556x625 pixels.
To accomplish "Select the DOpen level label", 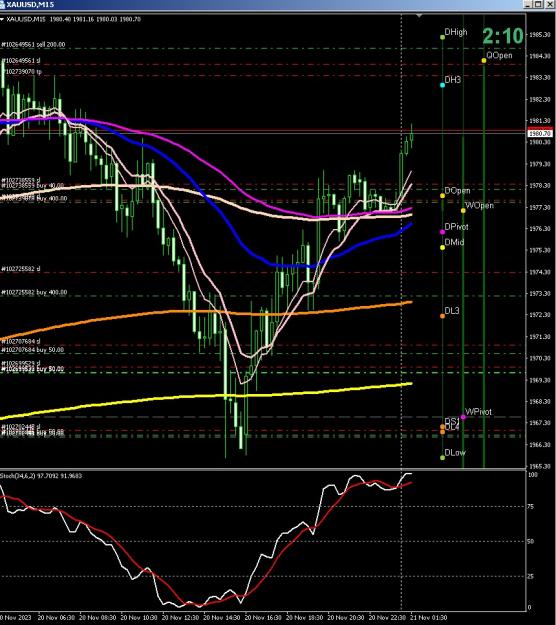I will point(457,191).
